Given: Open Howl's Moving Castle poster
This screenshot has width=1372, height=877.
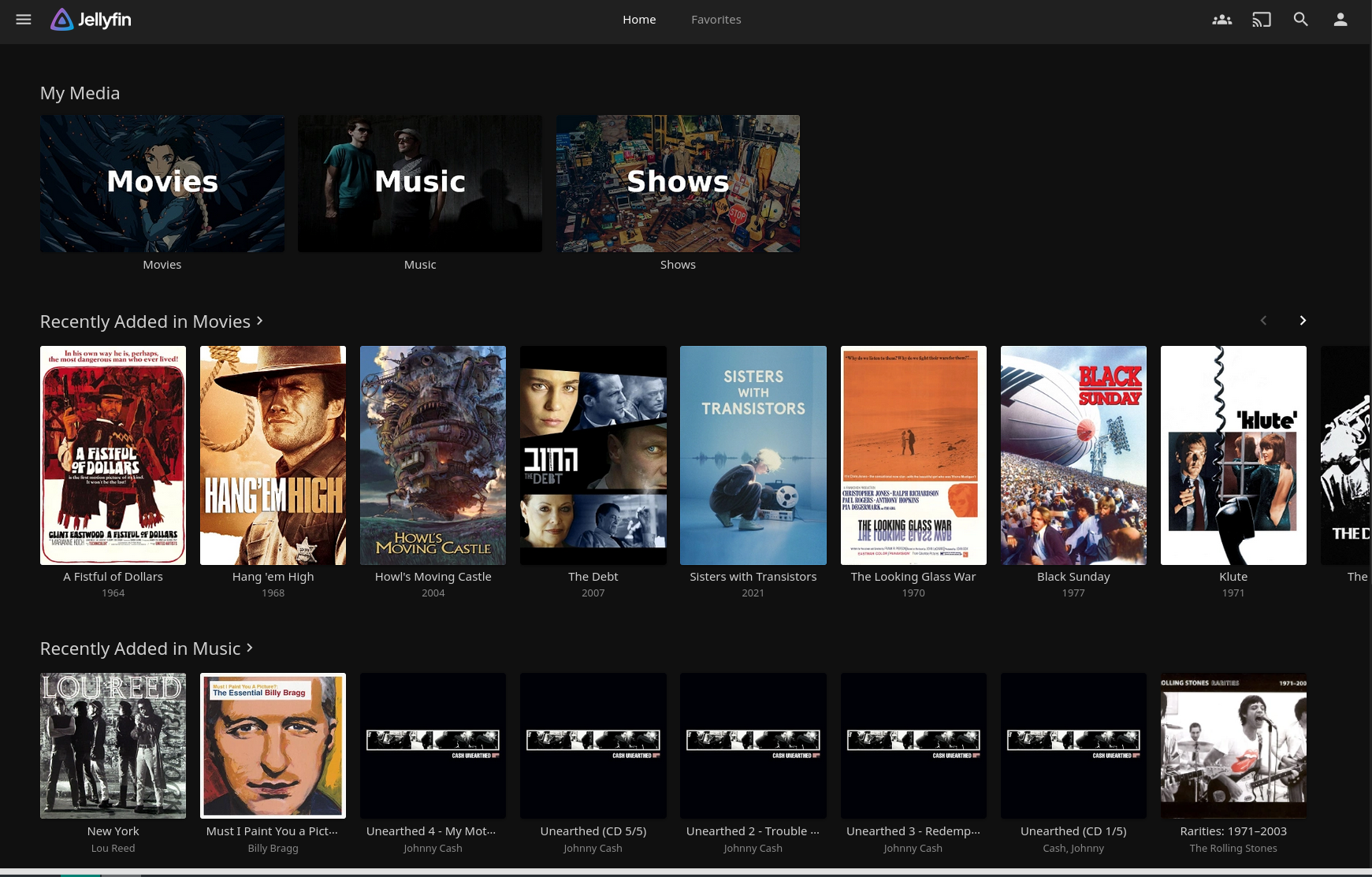Looking at the screenshot, I should [433, 455].
